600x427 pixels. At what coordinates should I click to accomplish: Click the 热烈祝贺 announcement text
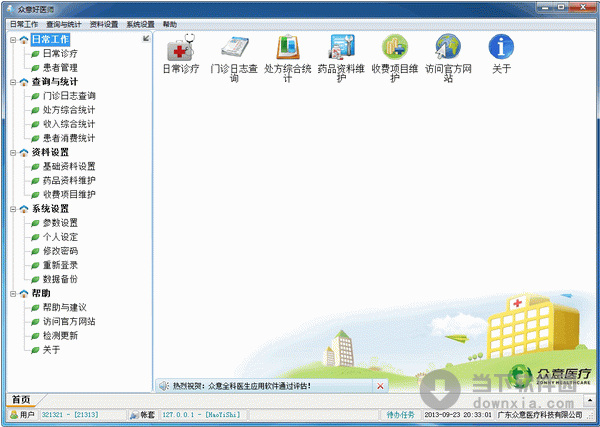tap(241, 386)
